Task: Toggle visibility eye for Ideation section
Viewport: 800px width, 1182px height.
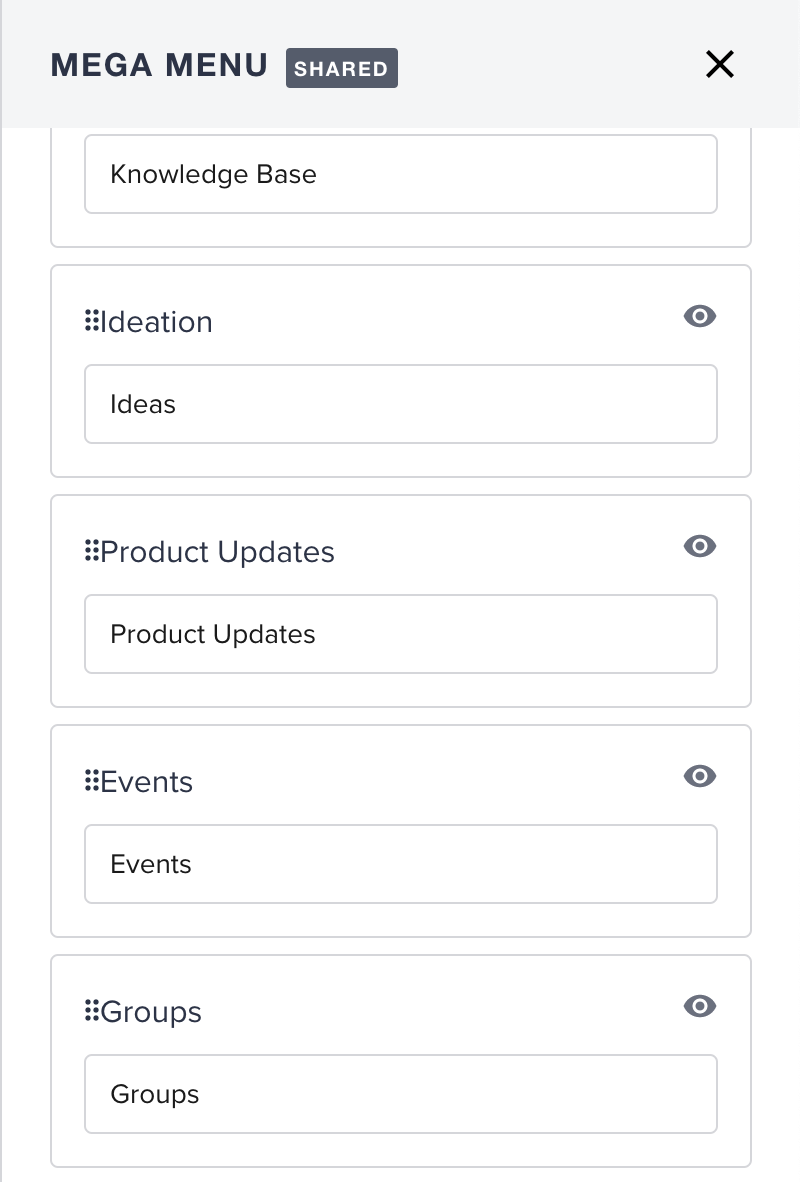Action: click(x=700, y=316)
